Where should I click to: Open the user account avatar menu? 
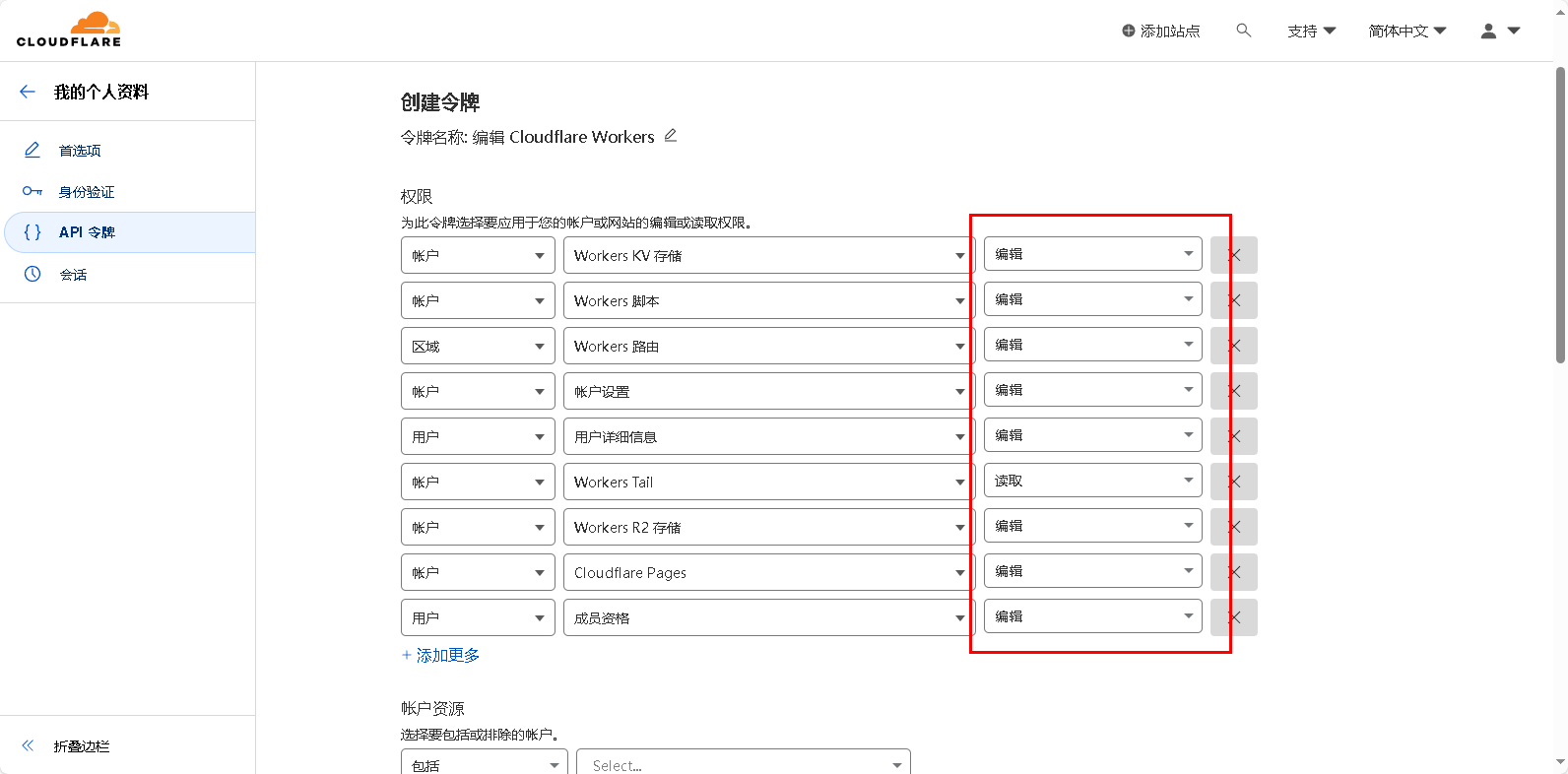(1500, 31)
